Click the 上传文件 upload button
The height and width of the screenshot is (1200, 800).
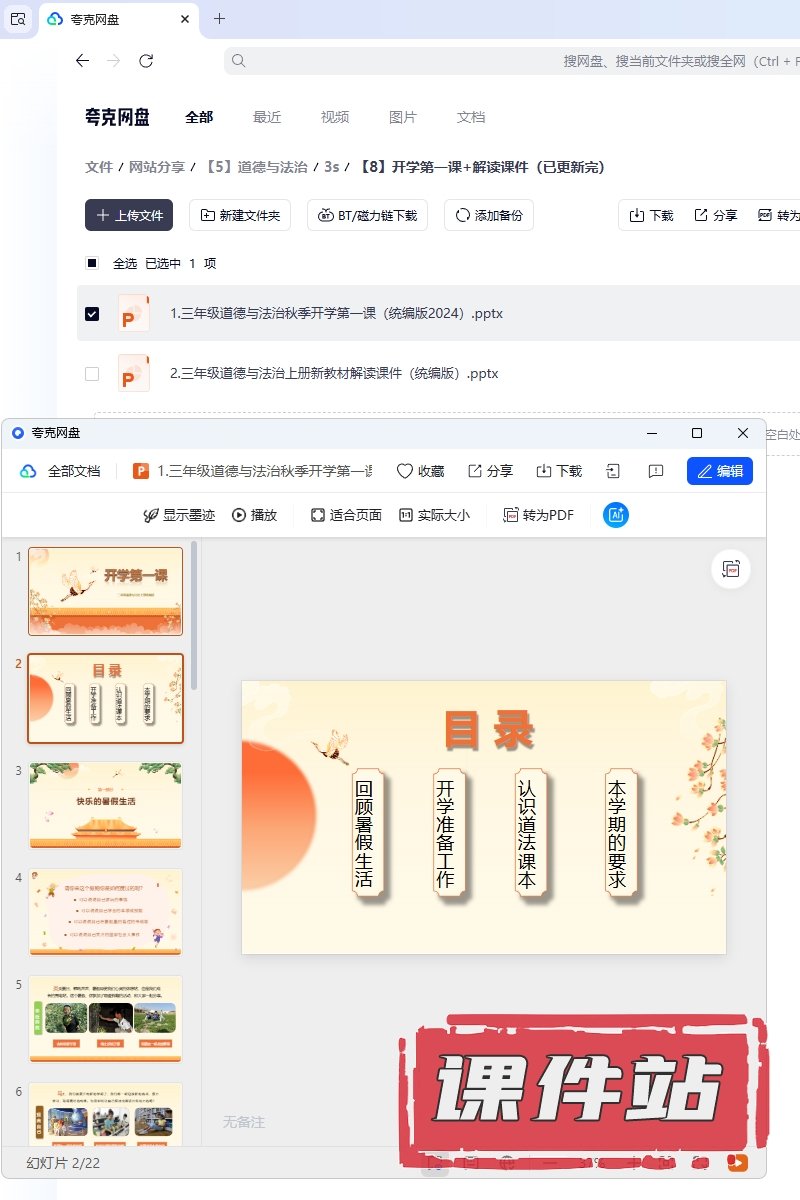[x=129, y=215]
